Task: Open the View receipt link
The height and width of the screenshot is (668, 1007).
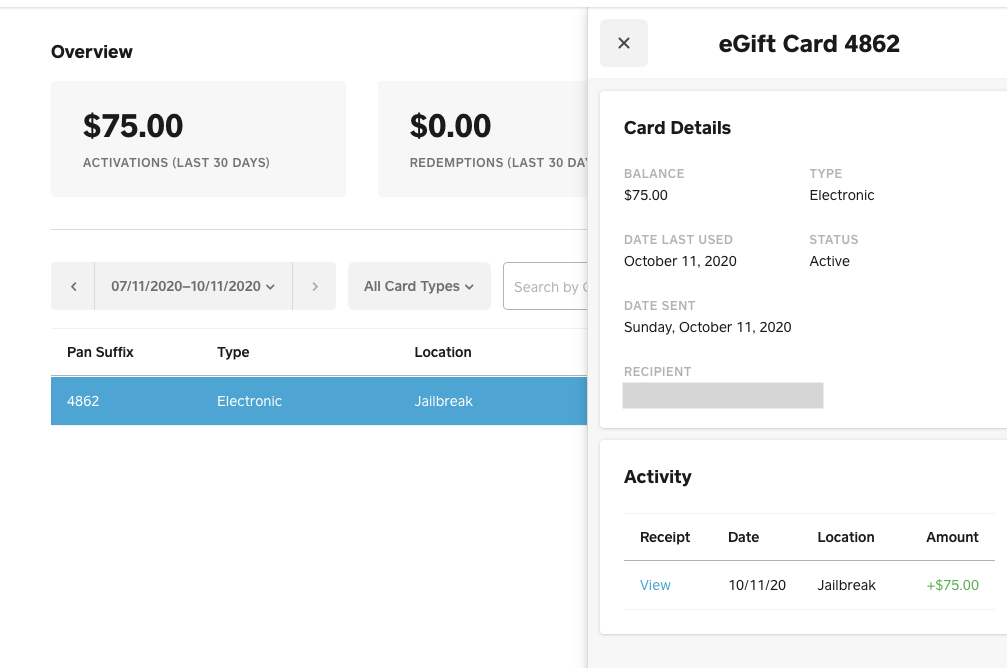Action: point(655,585)
